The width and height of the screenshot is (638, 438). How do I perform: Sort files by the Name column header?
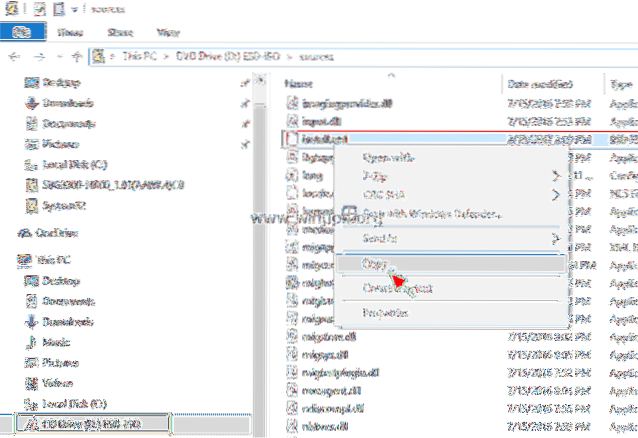(x=300, y=82)
